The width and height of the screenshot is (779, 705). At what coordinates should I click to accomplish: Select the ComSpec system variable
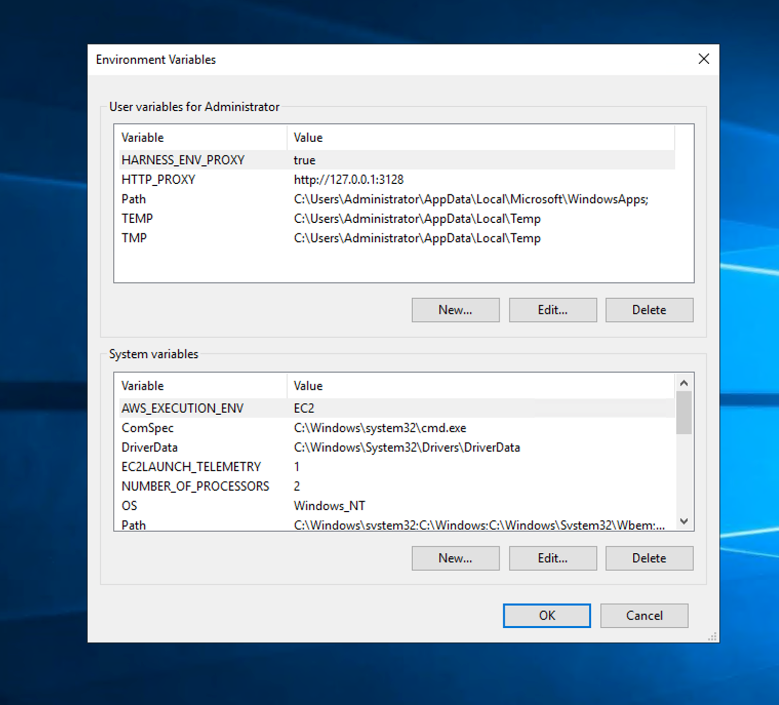tap(148, 428)
